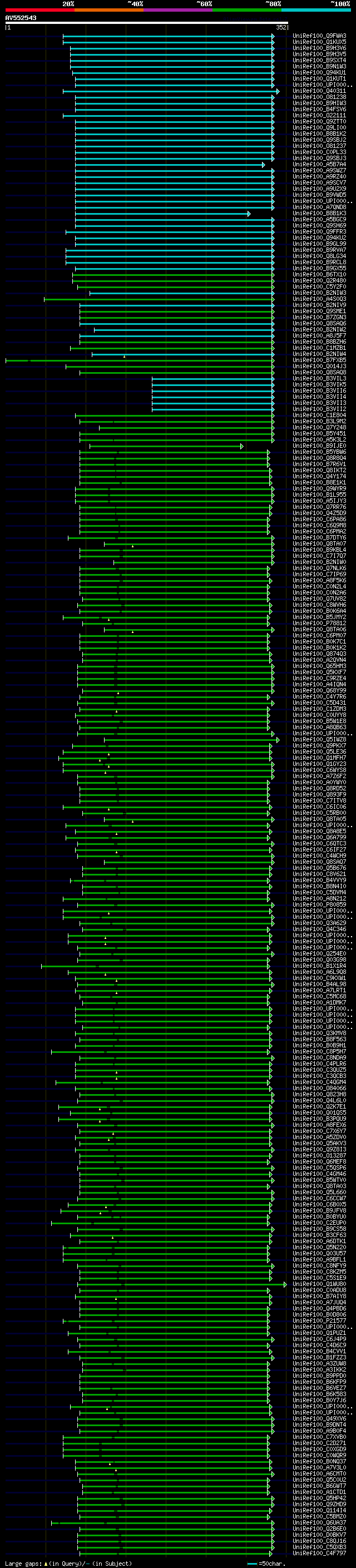
Task: Open hit UniRef100_Q9FWA3
Action: [319, 36]
